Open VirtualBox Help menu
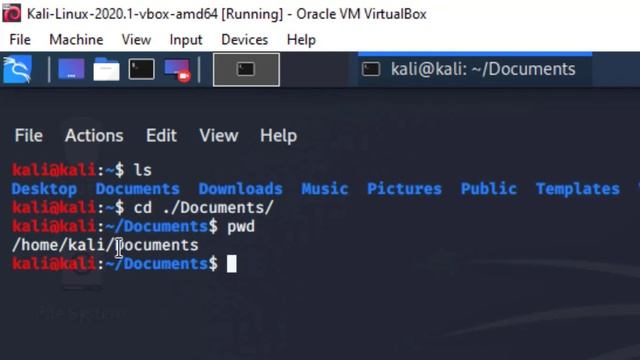This screenshot has height=360, width=640. click(x=301, y=40)
